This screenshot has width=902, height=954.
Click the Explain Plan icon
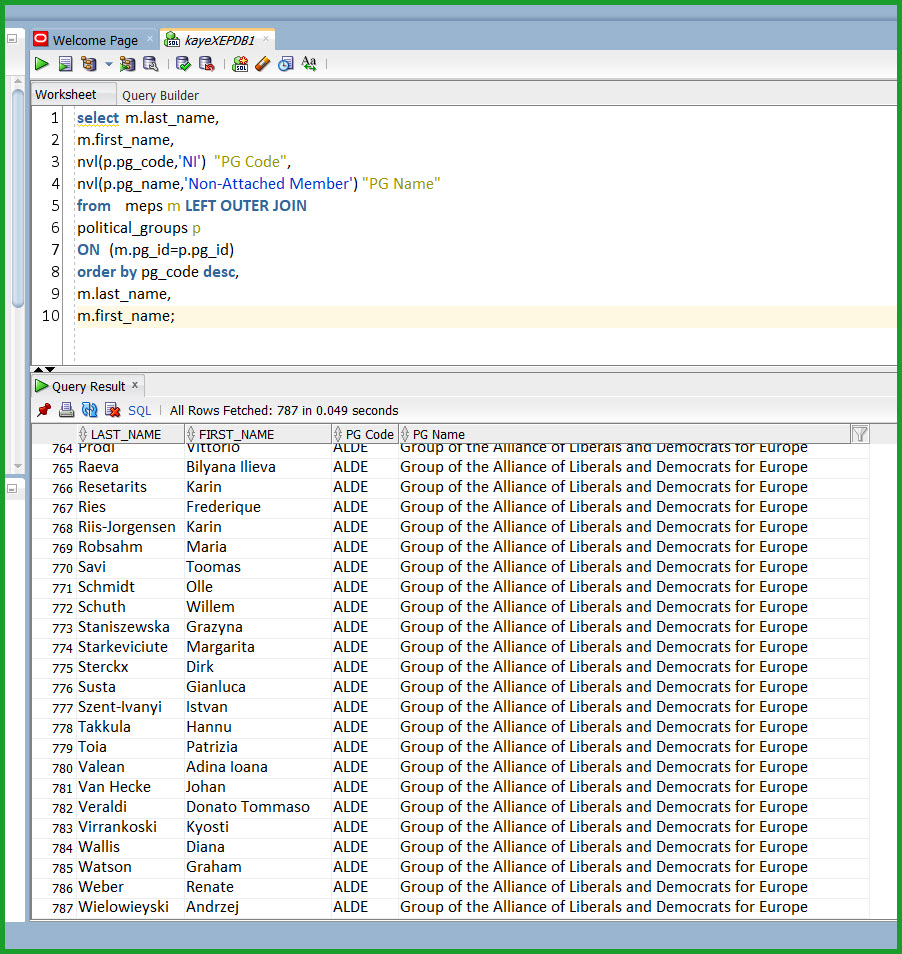89,63
